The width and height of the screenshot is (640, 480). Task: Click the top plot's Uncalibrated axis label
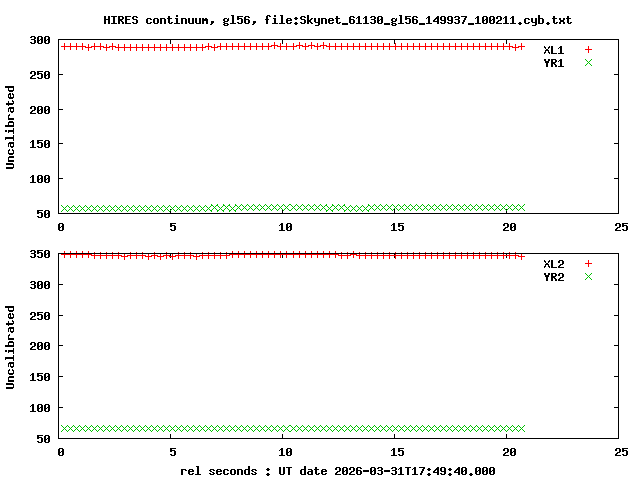(x=10, y=127)
